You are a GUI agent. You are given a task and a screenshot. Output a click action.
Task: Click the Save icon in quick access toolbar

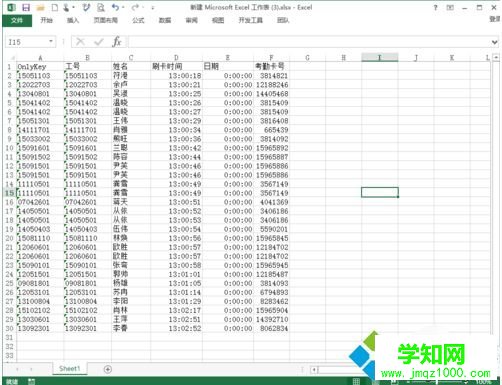point(26,7)
